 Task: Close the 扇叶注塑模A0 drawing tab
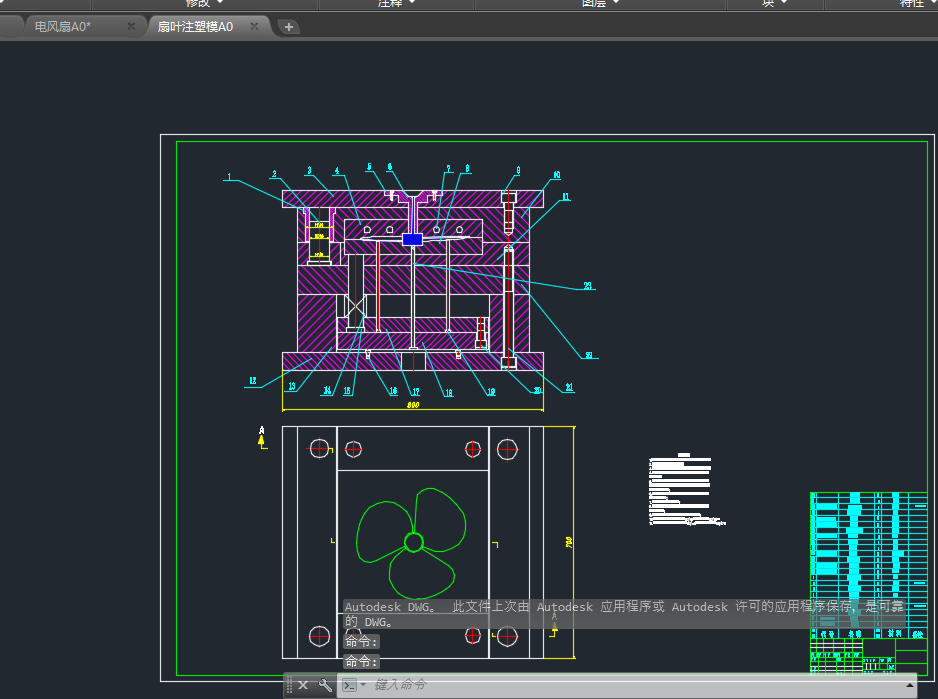[x=254, y=26]
